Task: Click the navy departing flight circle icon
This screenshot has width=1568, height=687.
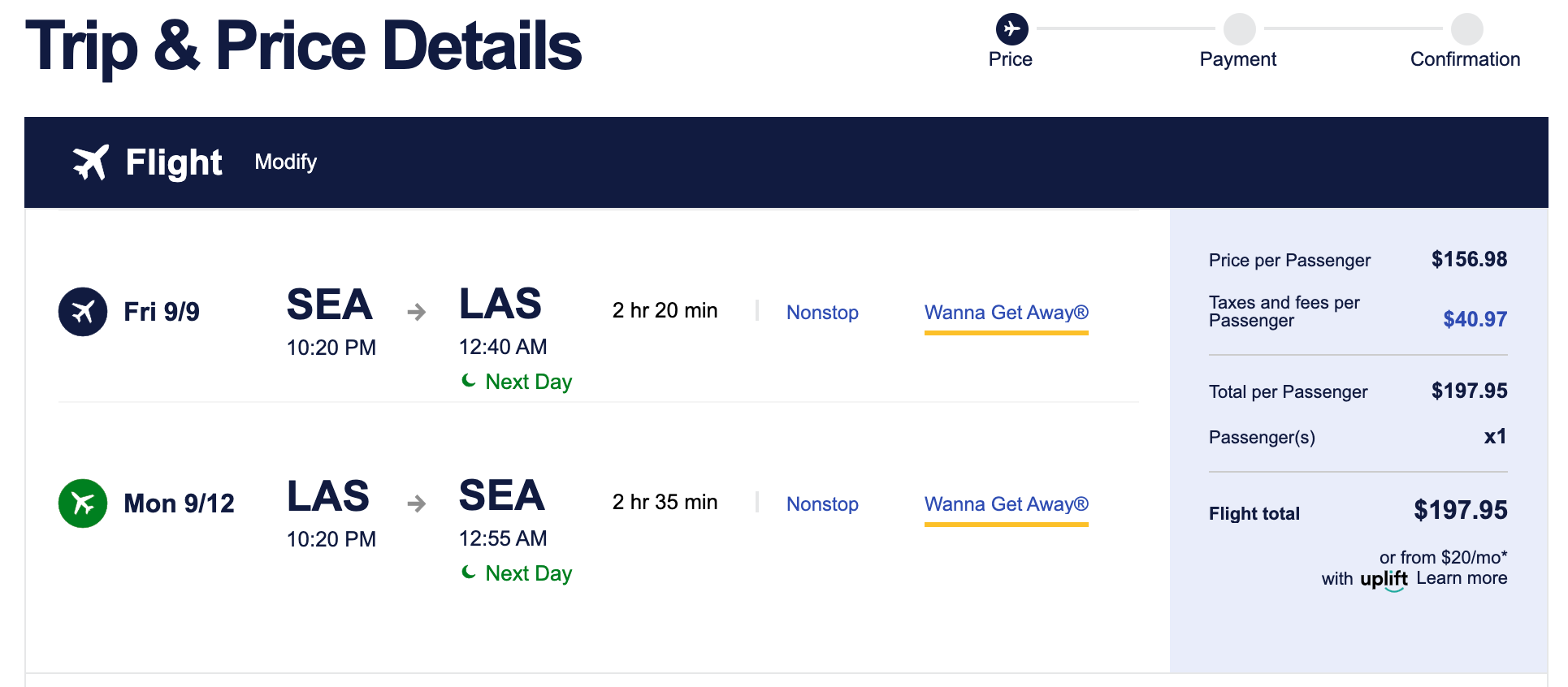Action: [x=83, y=312]
